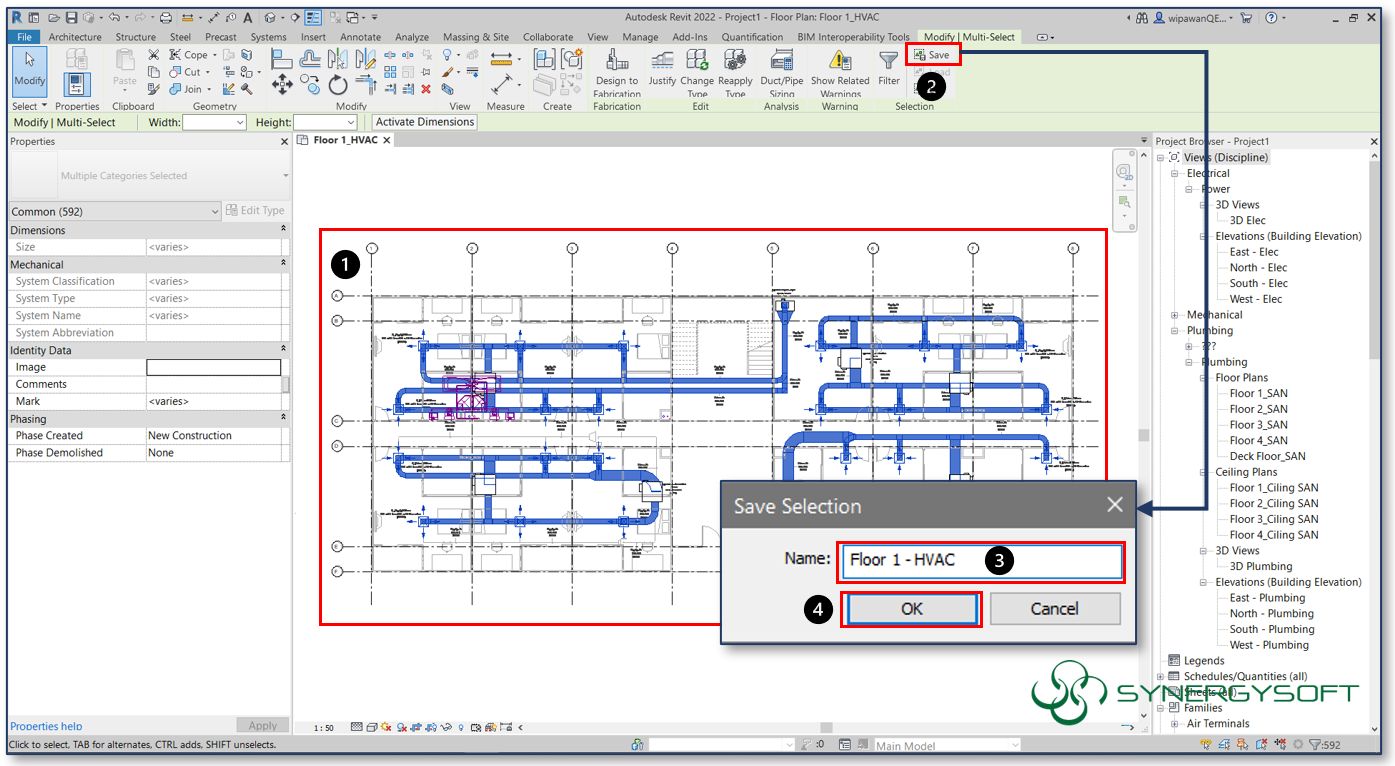
Task: Toggle shadows in the view control bar
Action: (402, 727)
